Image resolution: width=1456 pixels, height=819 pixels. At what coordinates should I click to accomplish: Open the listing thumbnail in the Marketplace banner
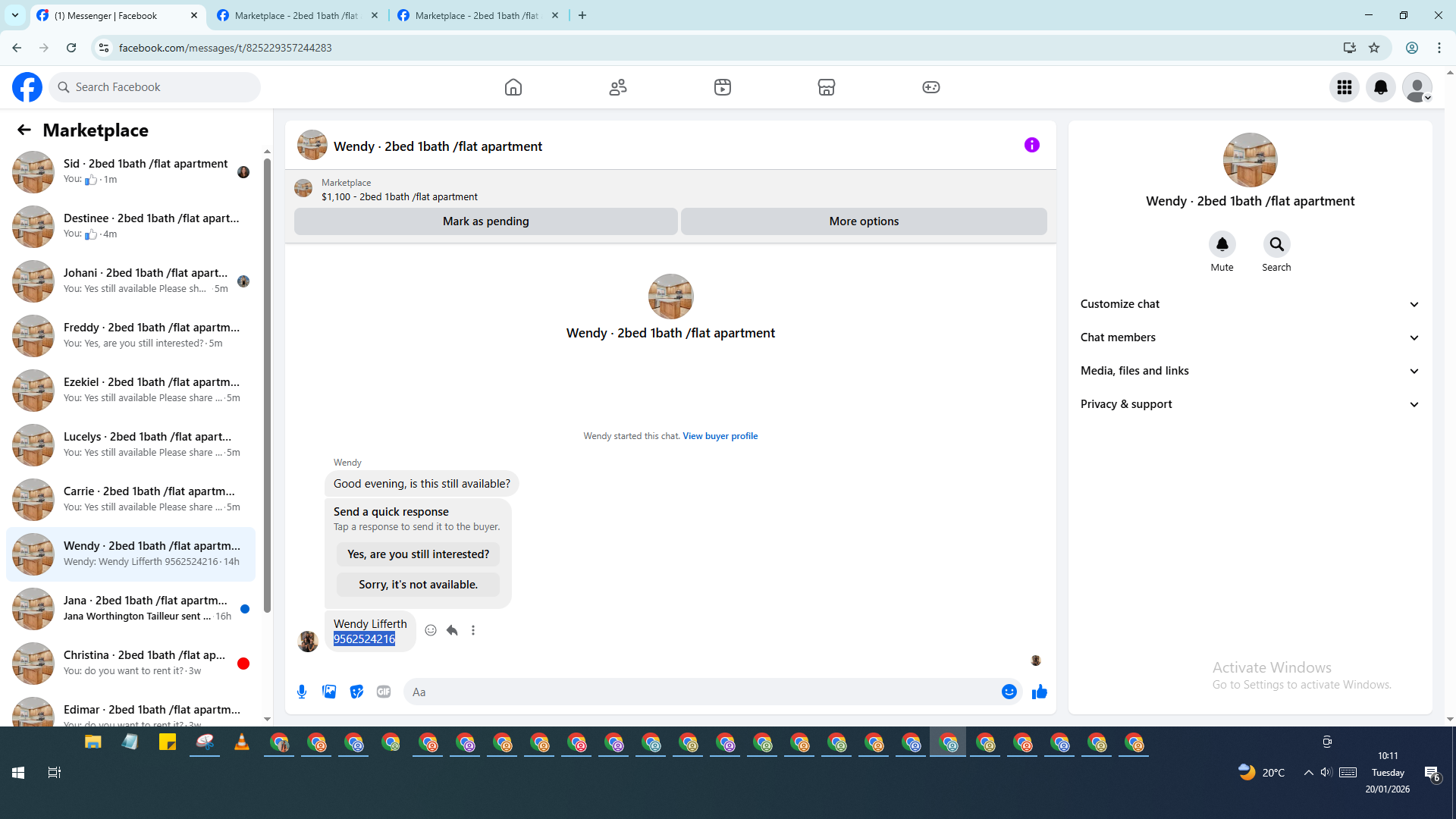click(303, 189)
